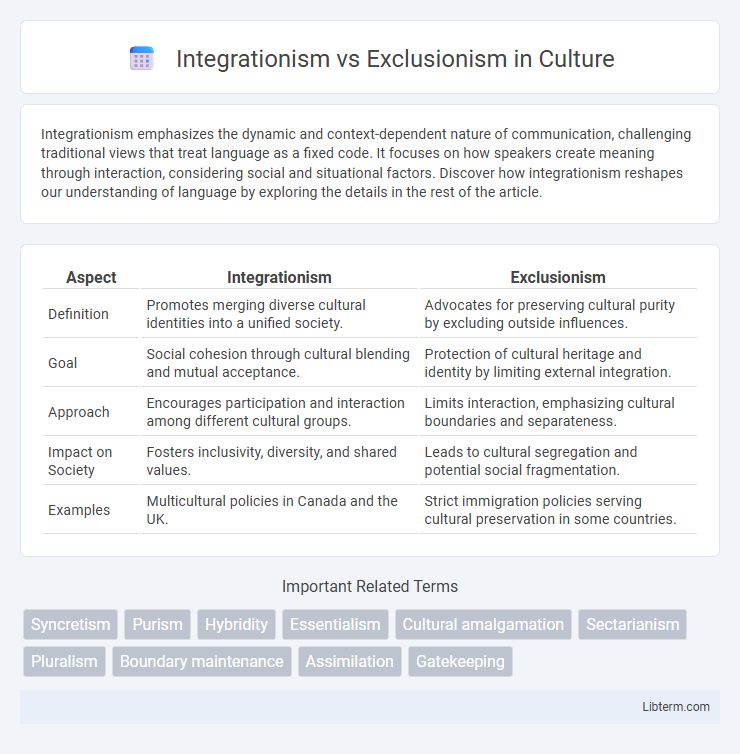Select the Pluralism term tag

[x=64, y=661]
